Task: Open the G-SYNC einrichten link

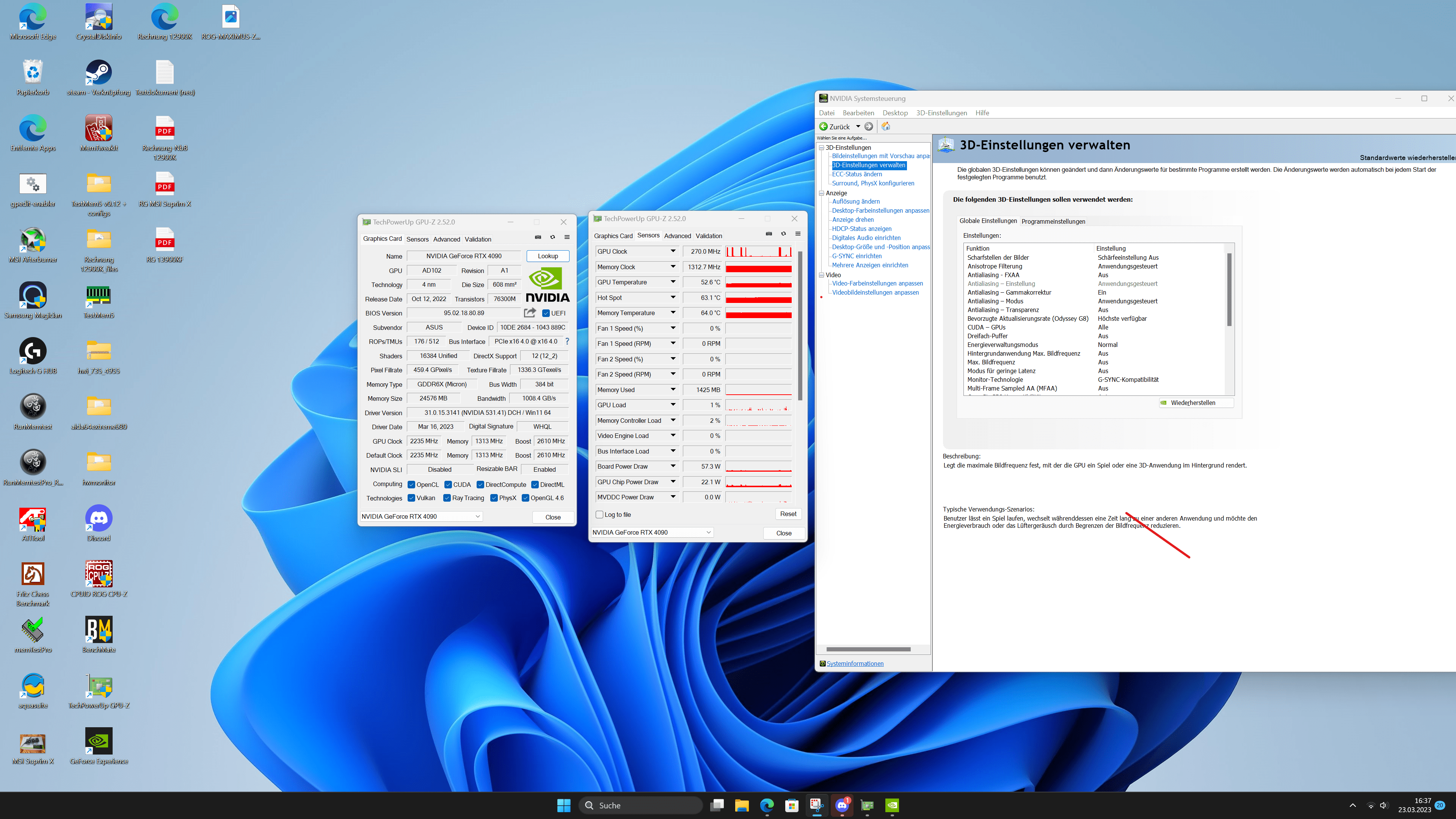Action: [x=856, y=256]
